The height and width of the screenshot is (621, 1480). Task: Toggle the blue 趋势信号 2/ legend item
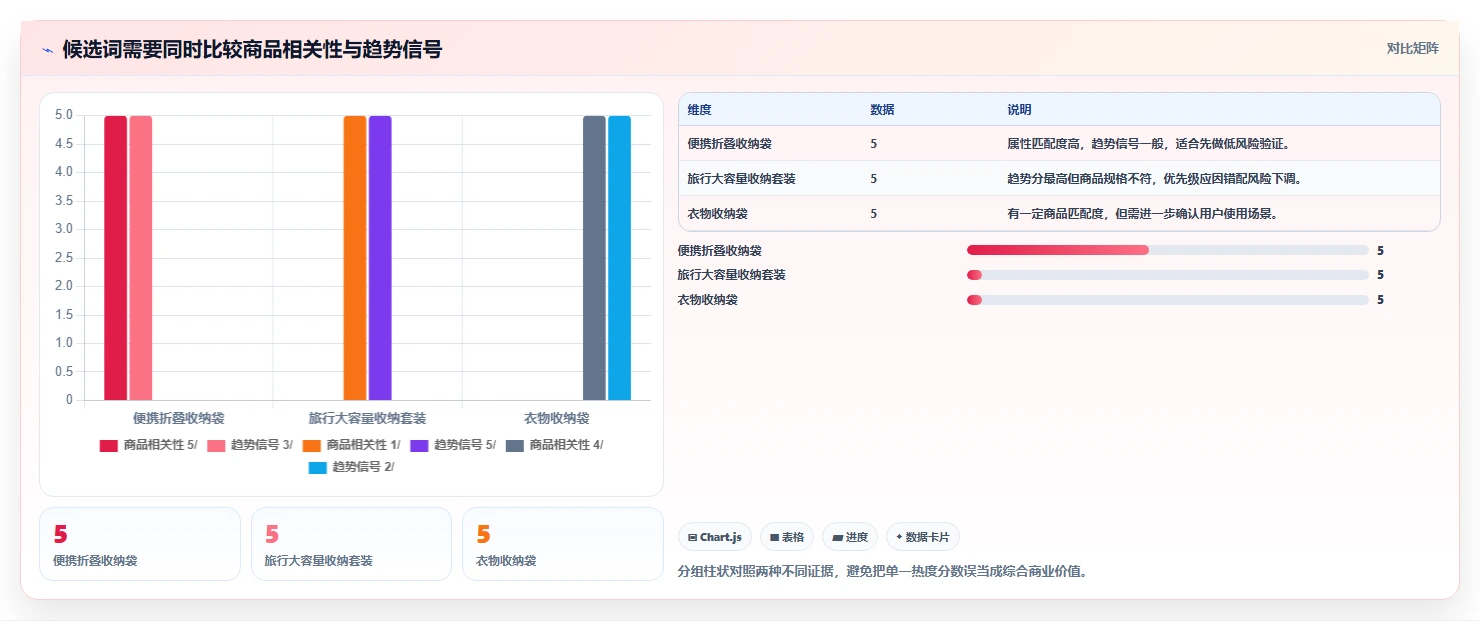pos(351,467)
